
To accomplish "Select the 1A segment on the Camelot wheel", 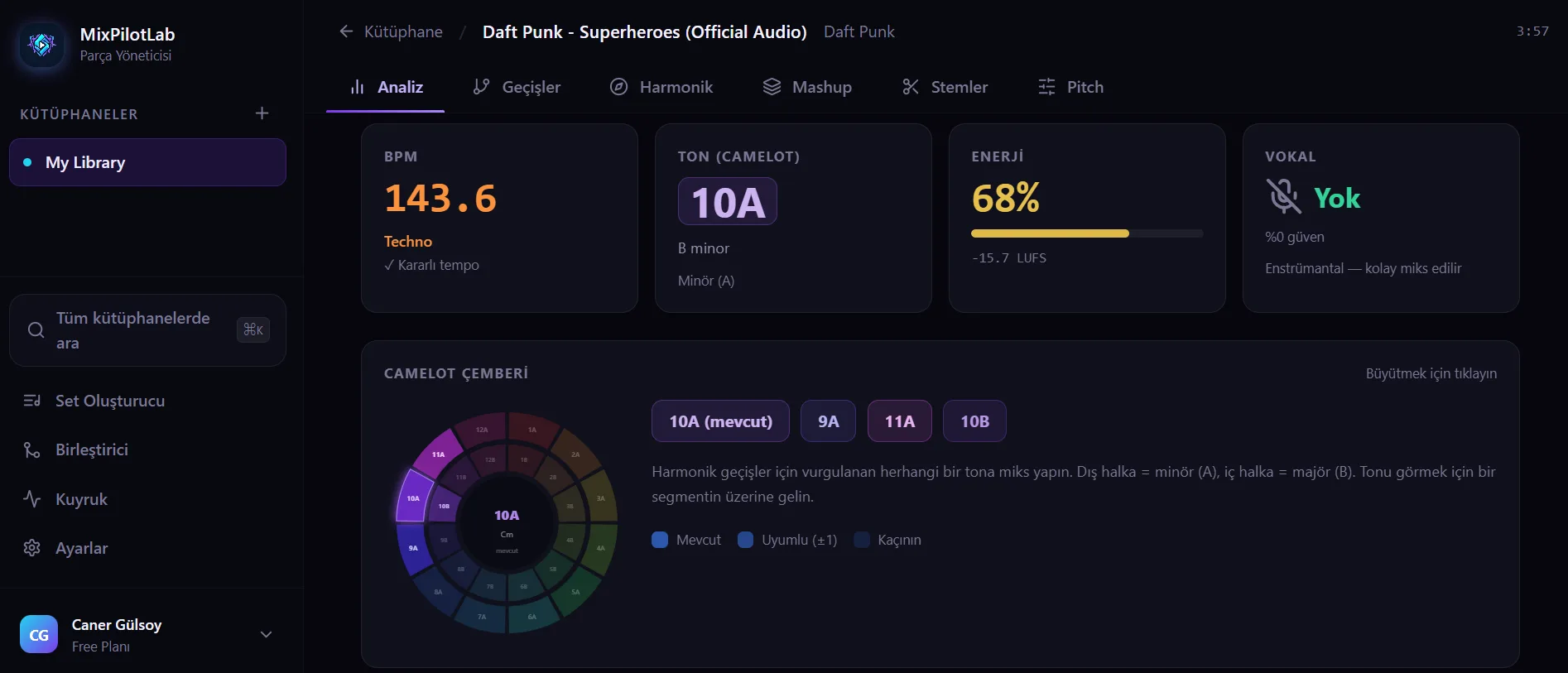I will (x=532, y=430).
